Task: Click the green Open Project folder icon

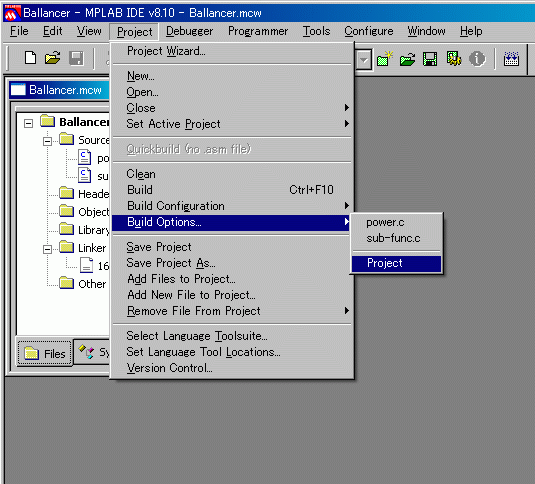Action: coord(407,59)
